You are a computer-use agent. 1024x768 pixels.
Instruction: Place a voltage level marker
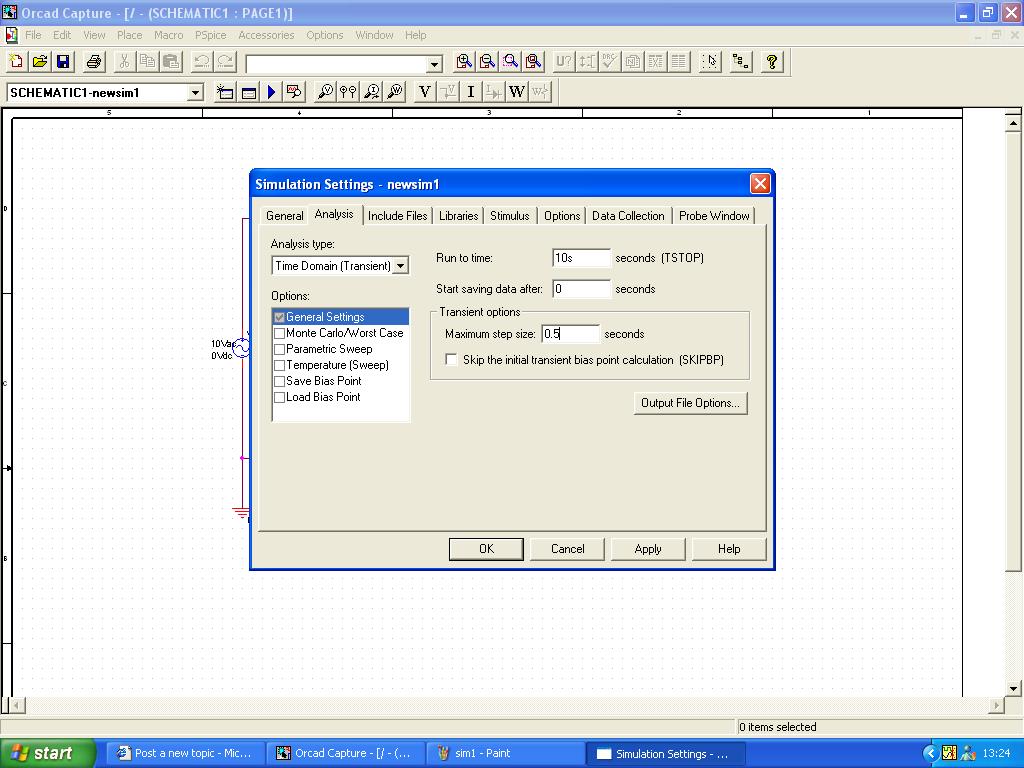[325, 92]
